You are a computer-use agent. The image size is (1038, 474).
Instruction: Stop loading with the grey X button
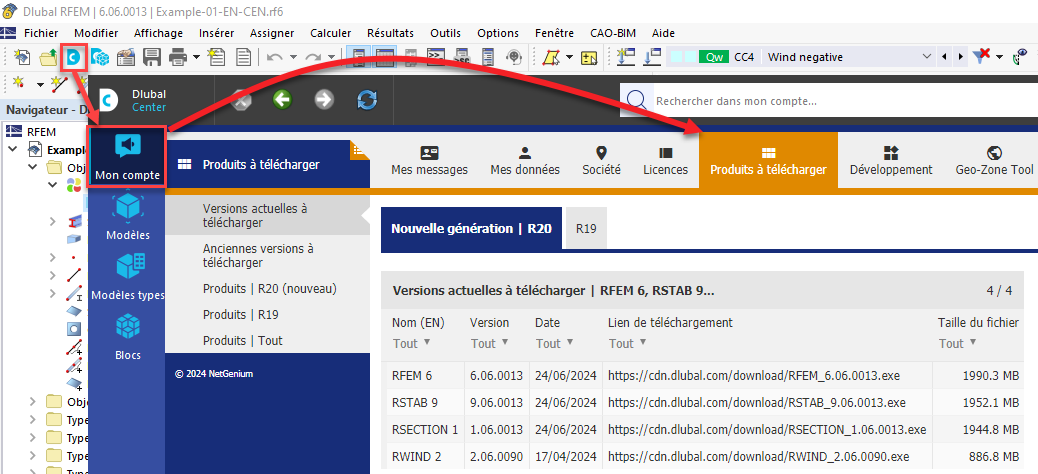[x=242, y=100]
